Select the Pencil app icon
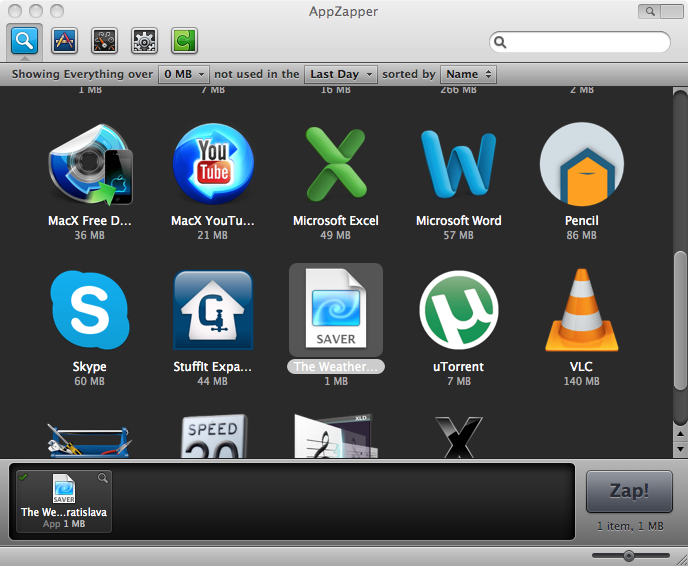The image size is (688, 566). [581, 164]
